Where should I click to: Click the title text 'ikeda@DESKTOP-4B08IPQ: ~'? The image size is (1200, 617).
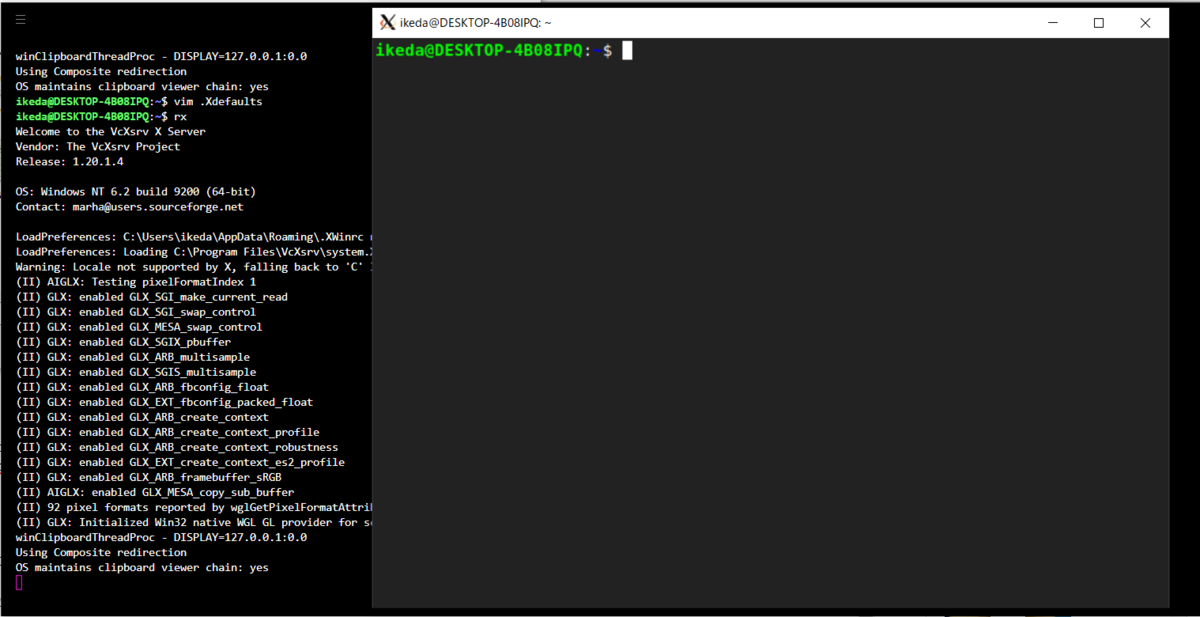tap(476, 23)
